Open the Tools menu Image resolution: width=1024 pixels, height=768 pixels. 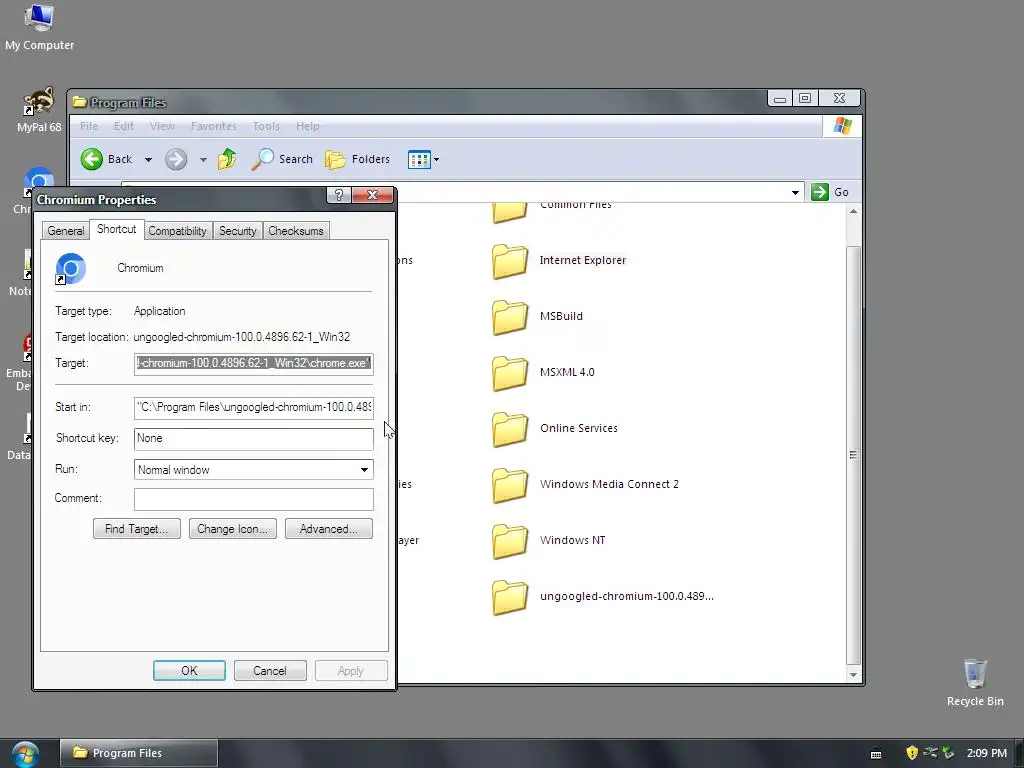tap(266, 126)
